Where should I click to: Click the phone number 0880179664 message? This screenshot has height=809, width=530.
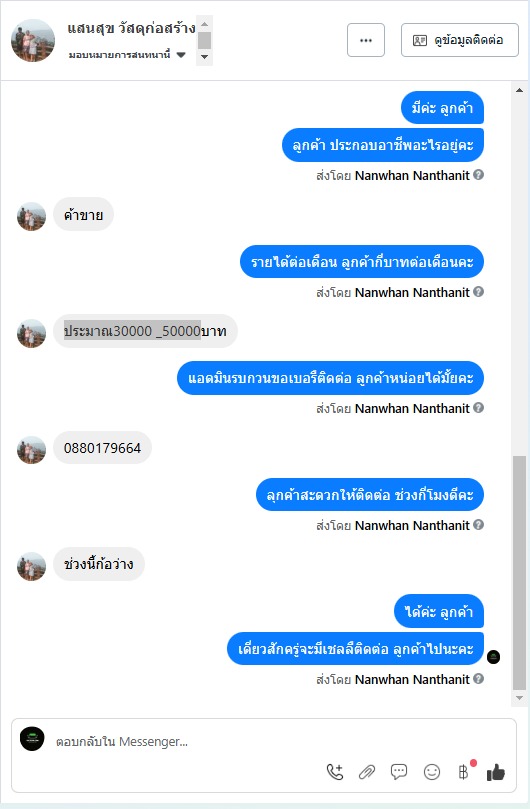[102, 448]
